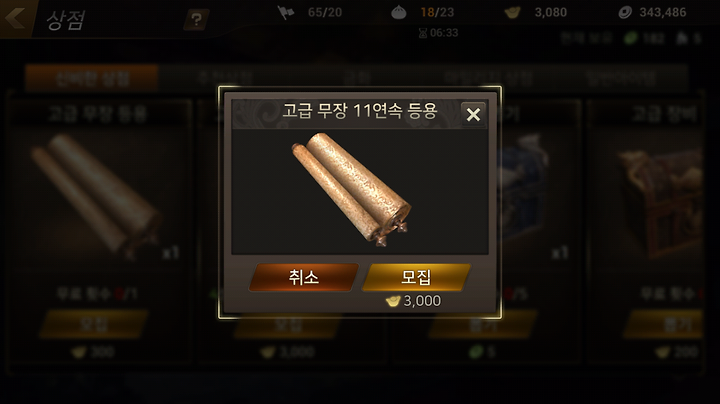Tap the back arrow next to 상점
The image size is (720, 404).
(15, 18)
